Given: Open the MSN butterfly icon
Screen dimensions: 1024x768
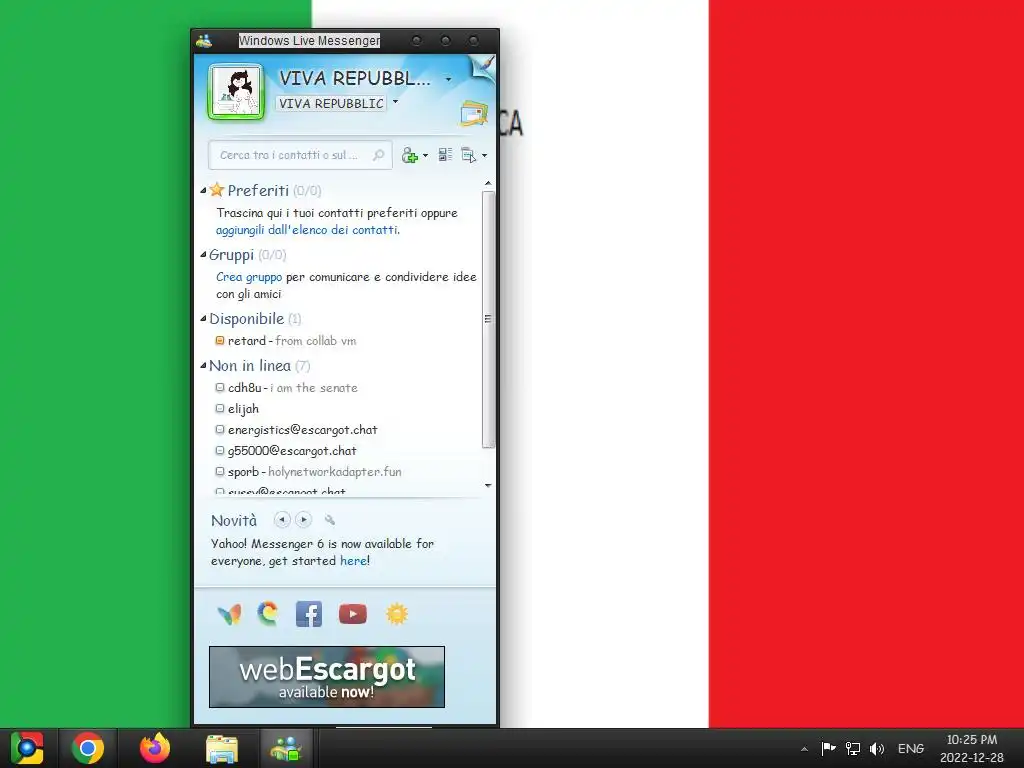Looking at the screenshot, I should [229, 615].
